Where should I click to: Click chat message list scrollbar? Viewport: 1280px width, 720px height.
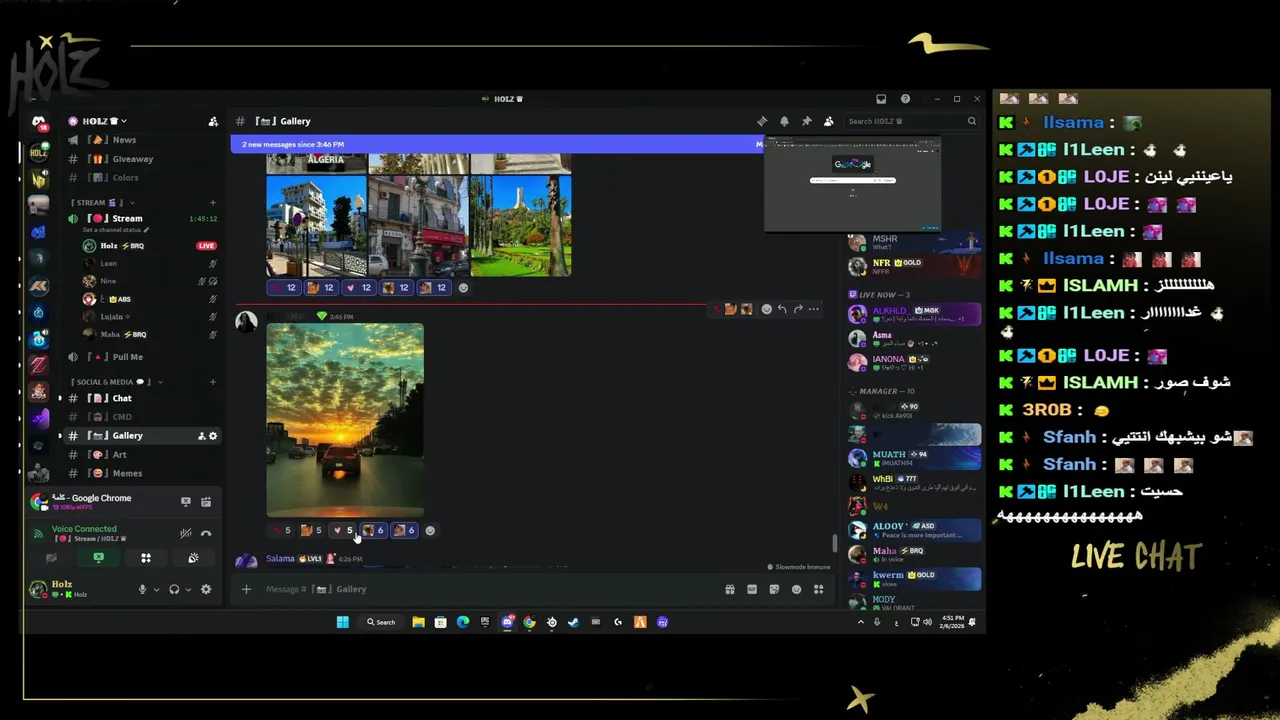point(835,544)
